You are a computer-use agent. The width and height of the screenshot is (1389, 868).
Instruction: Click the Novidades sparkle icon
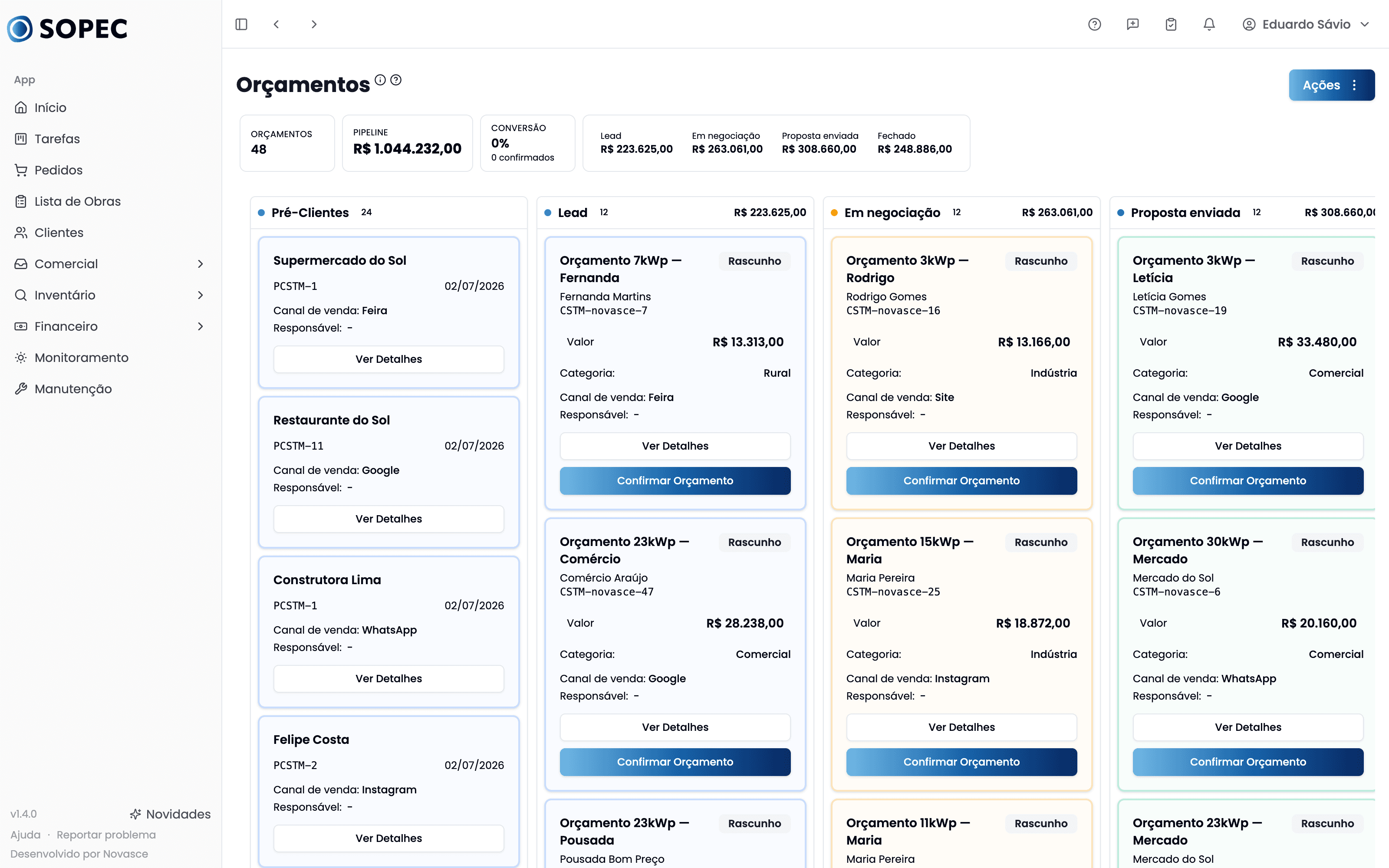coord(135,814)
